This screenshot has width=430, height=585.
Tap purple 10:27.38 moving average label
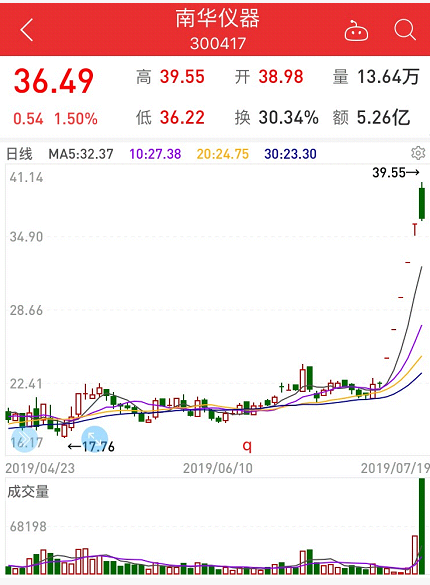[x=155, y=154]
